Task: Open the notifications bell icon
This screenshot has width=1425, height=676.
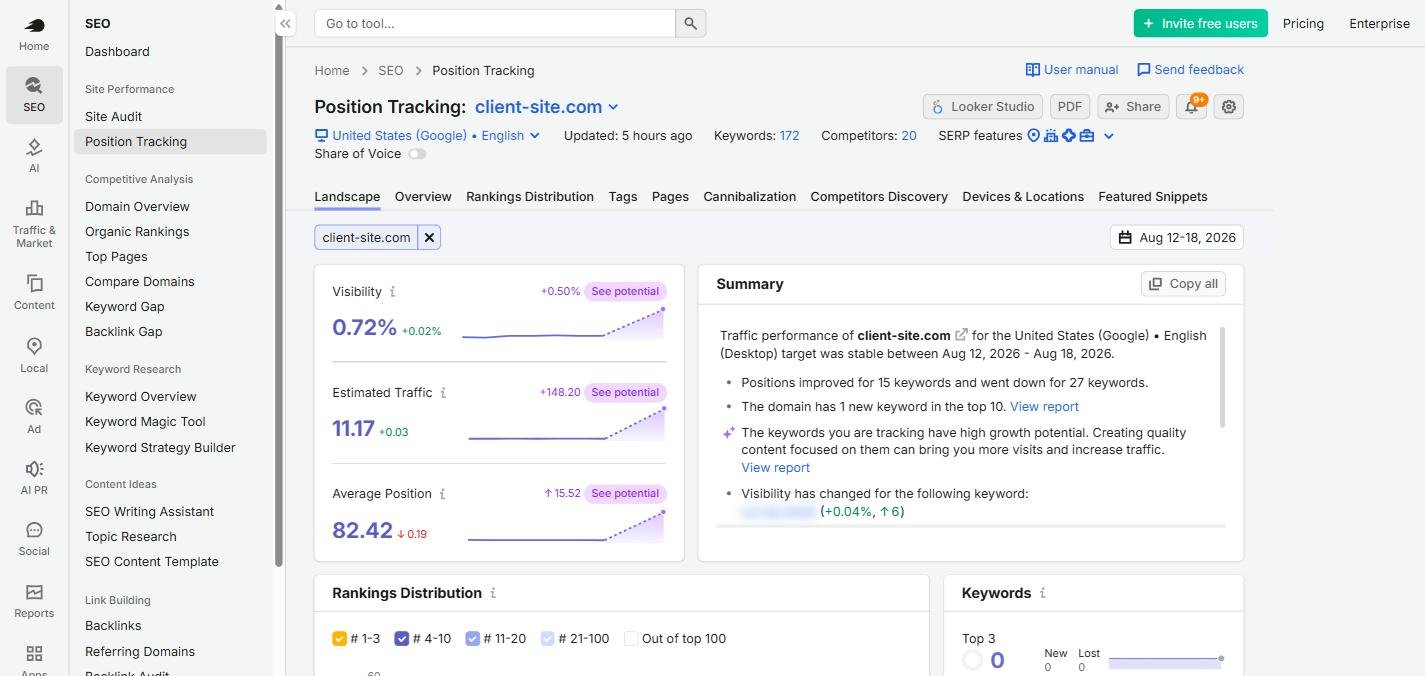Action: click(1192, 106)
